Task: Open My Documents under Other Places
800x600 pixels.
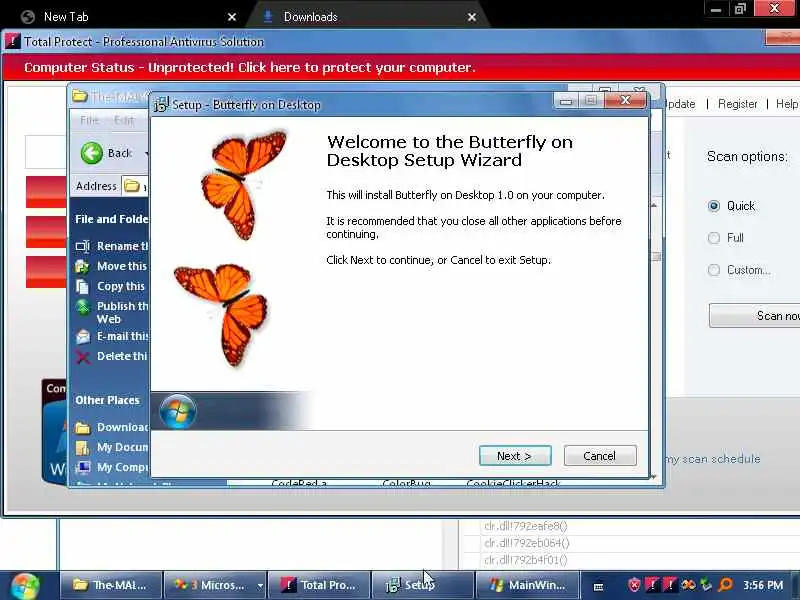Action: 112,447
